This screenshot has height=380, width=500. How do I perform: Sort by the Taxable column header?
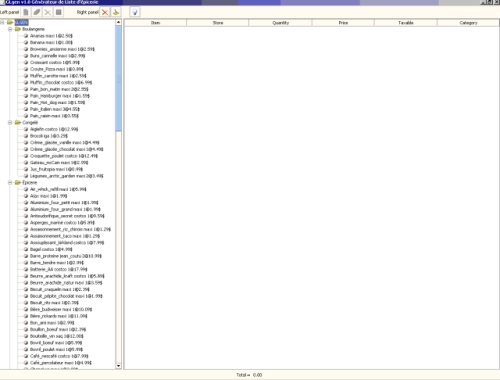coord(406,23)
